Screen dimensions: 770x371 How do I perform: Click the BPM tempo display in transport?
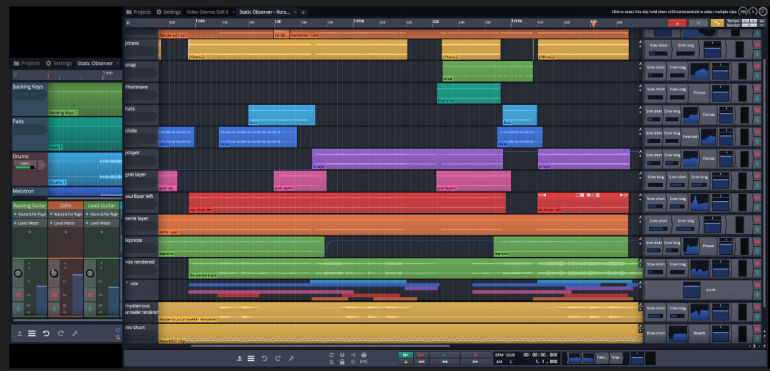tap(504, 355)
